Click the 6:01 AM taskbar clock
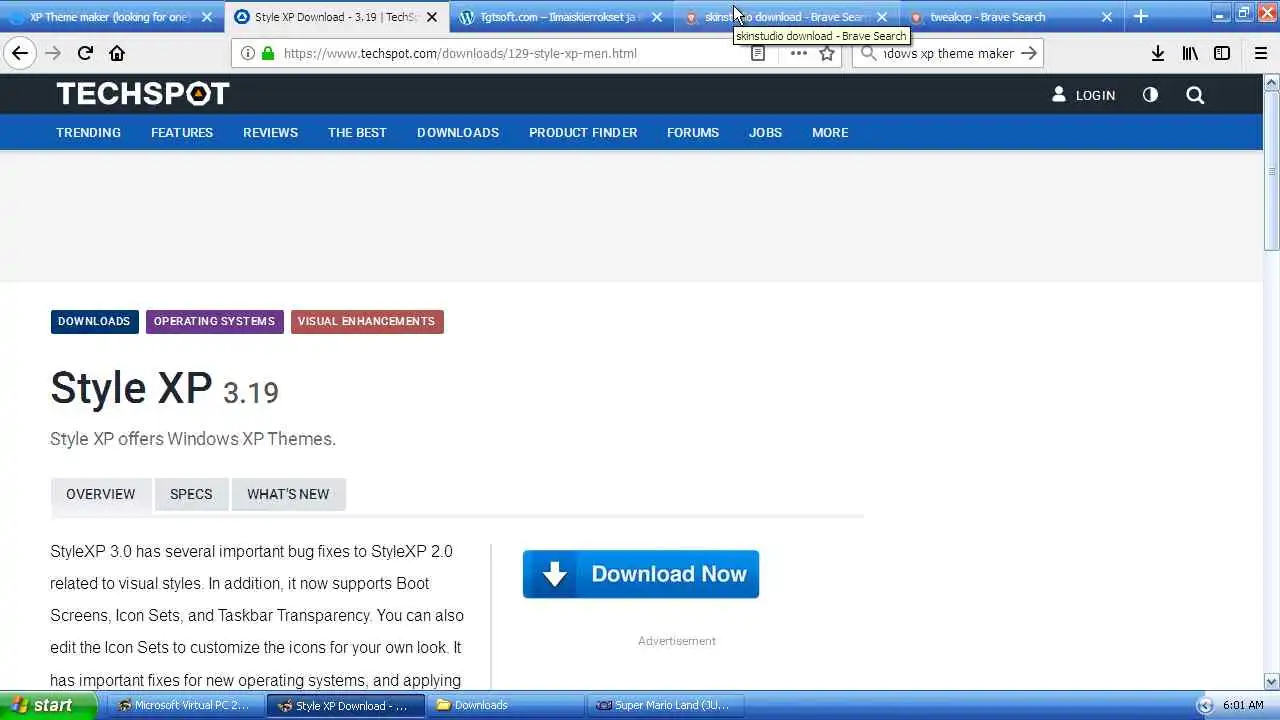This screenshot has width=1280, height=720. (x=1243, y=705)
